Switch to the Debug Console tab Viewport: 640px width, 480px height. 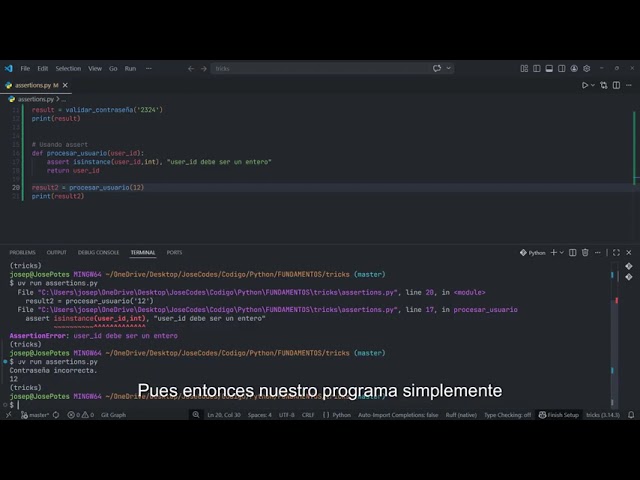pyautogui.click(x=98, y=252)
